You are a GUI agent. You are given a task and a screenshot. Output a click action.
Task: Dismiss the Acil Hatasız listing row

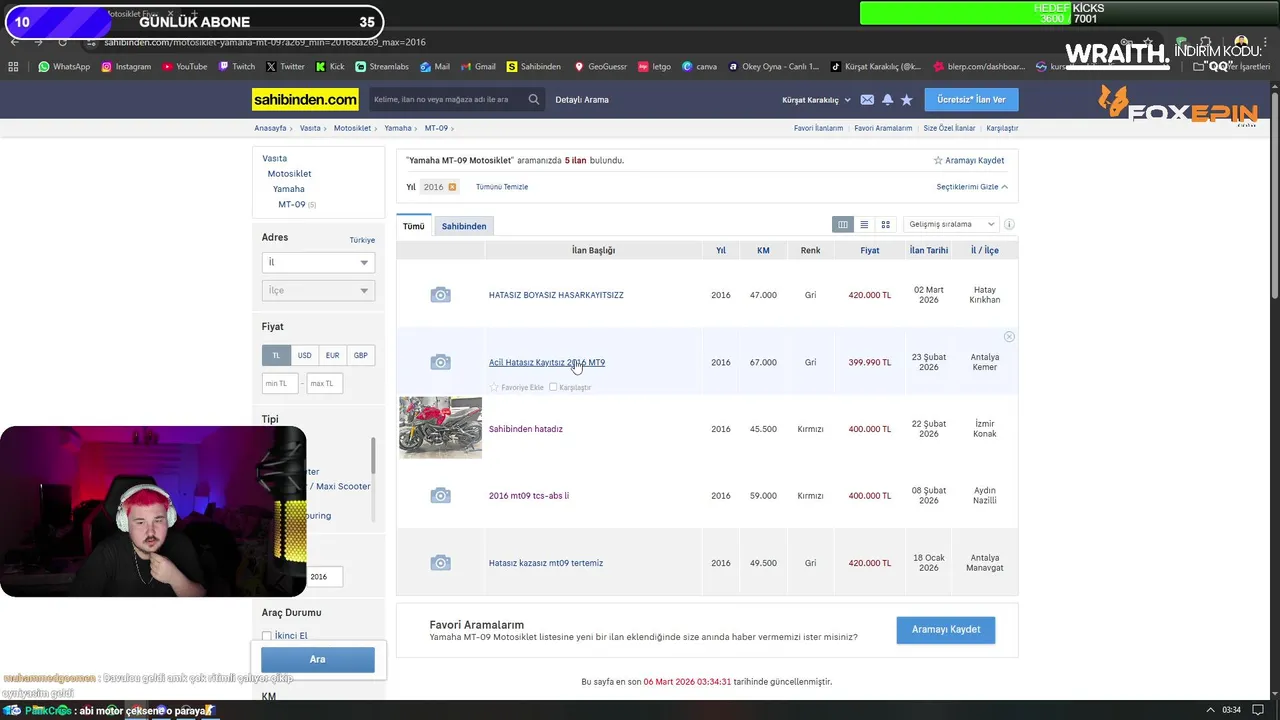pyautogui.click(x=1009, y=337)
